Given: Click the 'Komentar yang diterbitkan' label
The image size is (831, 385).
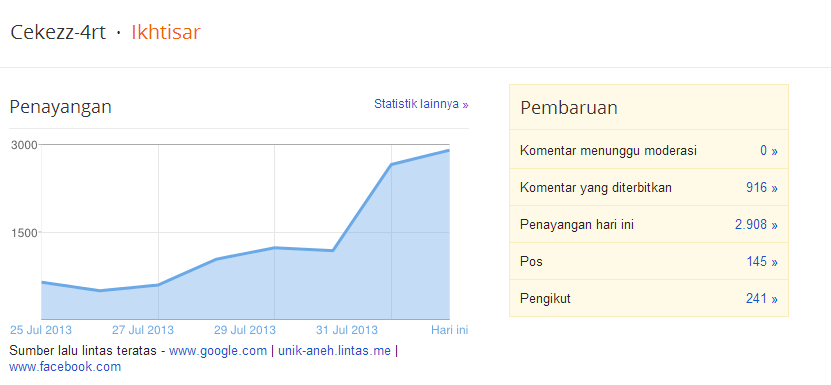Looking at the screenshot, I should [x=596, y=188].
